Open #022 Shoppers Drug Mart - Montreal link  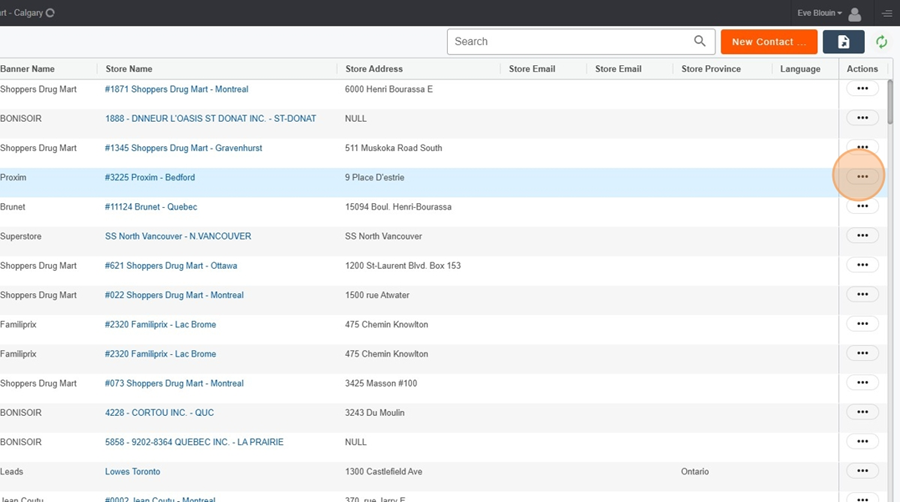174,295
